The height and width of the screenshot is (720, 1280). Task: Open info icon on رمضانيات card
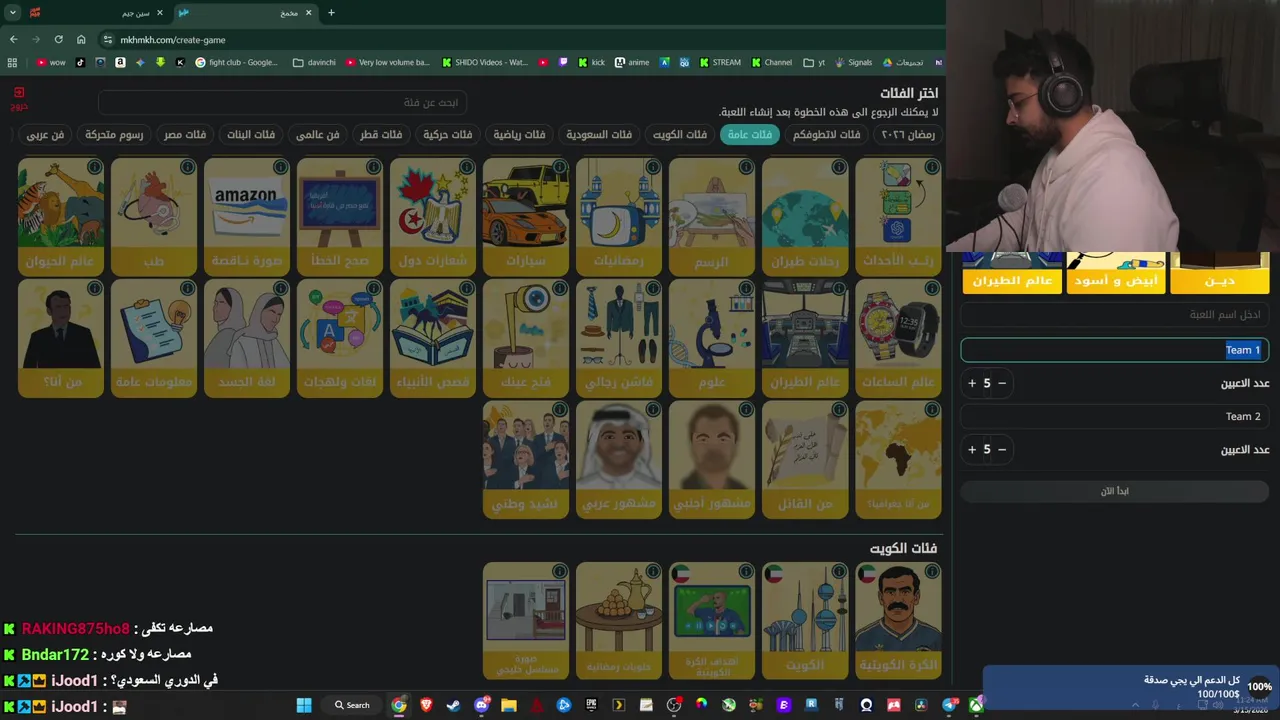[652, 167]
